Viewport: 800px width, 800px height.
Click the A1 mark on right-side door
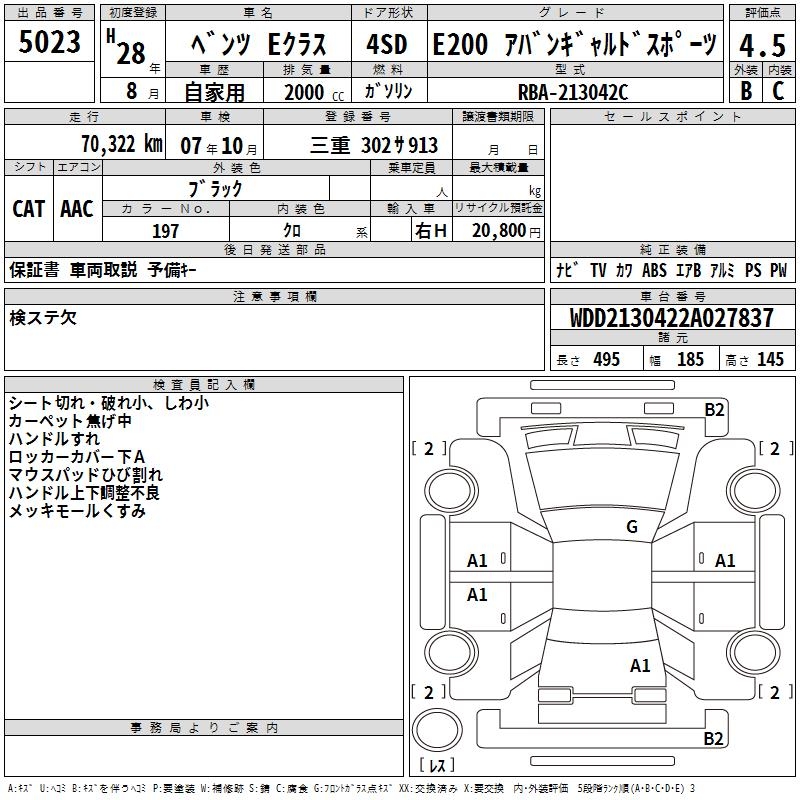725,561
